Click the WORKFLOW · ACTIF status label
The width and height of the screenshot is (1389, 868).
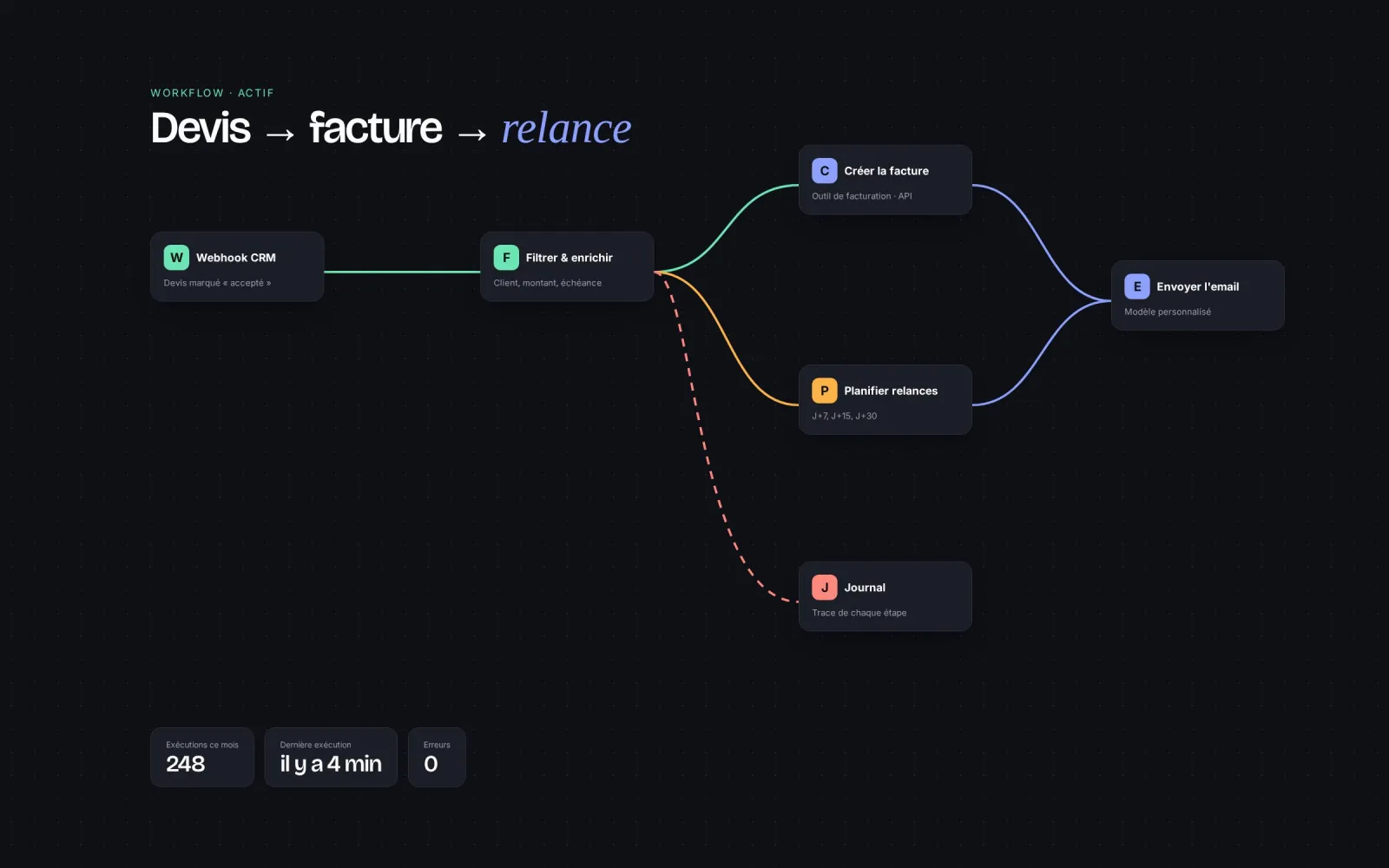212,93
